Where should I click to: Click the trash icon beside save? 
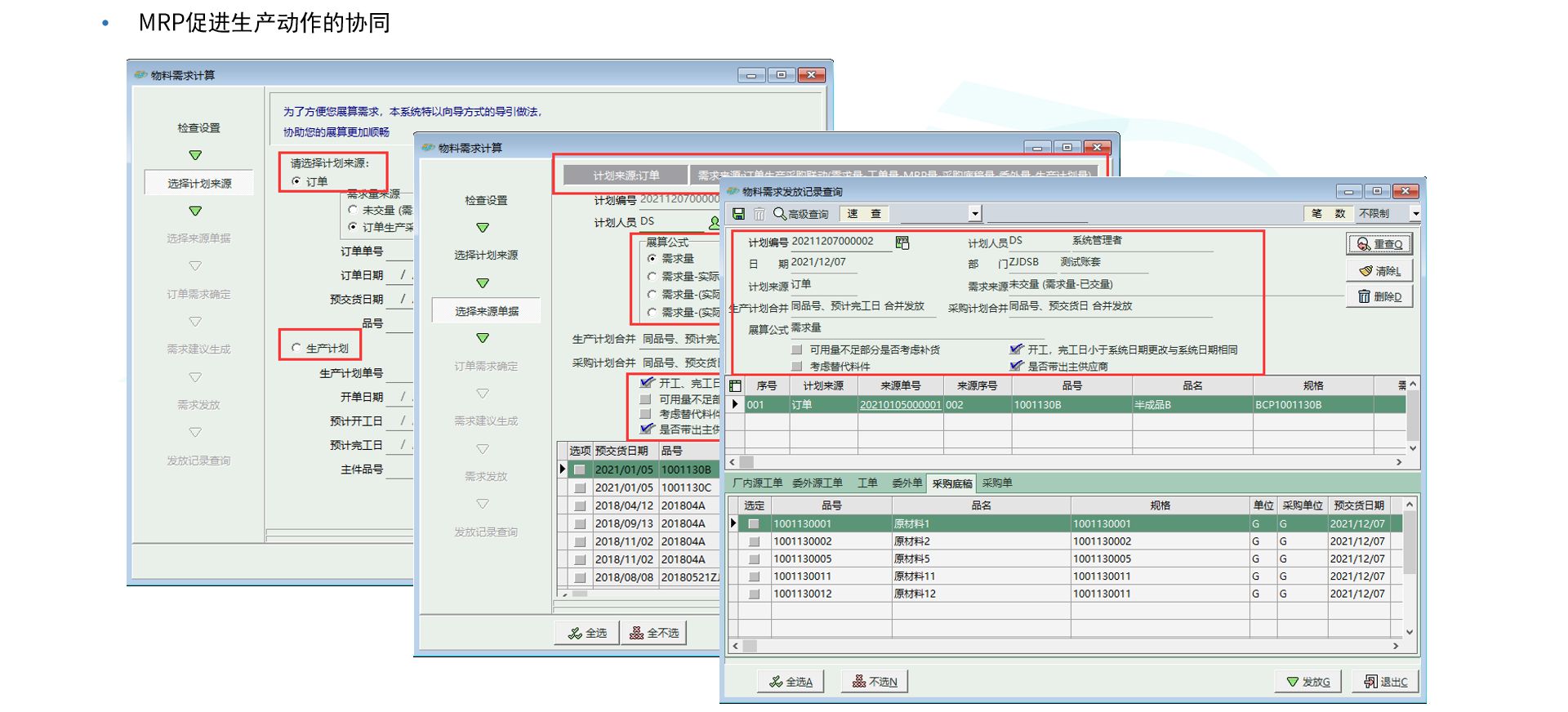[x=759, y=214]
